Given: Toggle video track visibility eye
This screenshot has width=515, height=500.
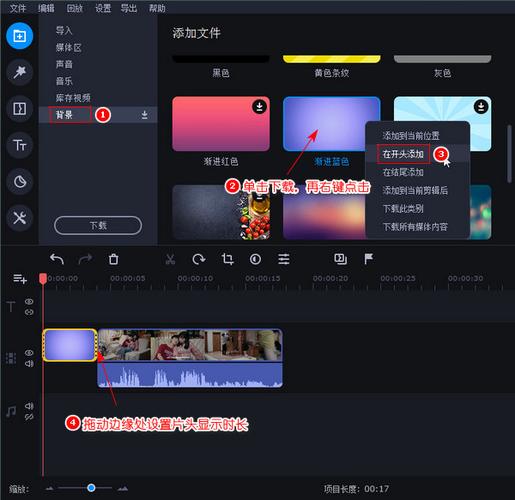Looking at the screenshot, I should click(29, 353).
